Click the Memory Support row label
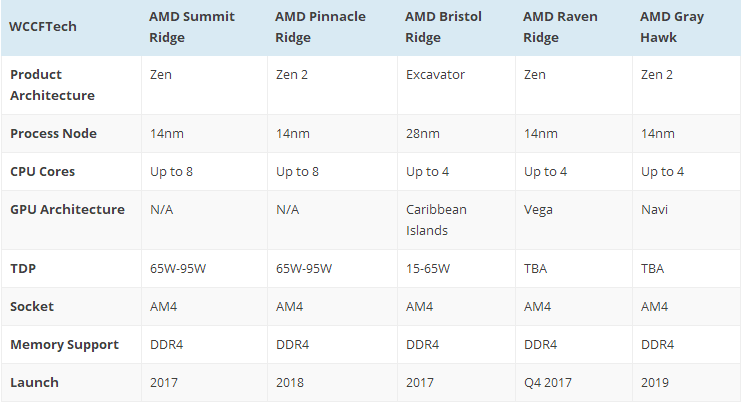Screen dimensions: 743x405 tap(64, 345)
